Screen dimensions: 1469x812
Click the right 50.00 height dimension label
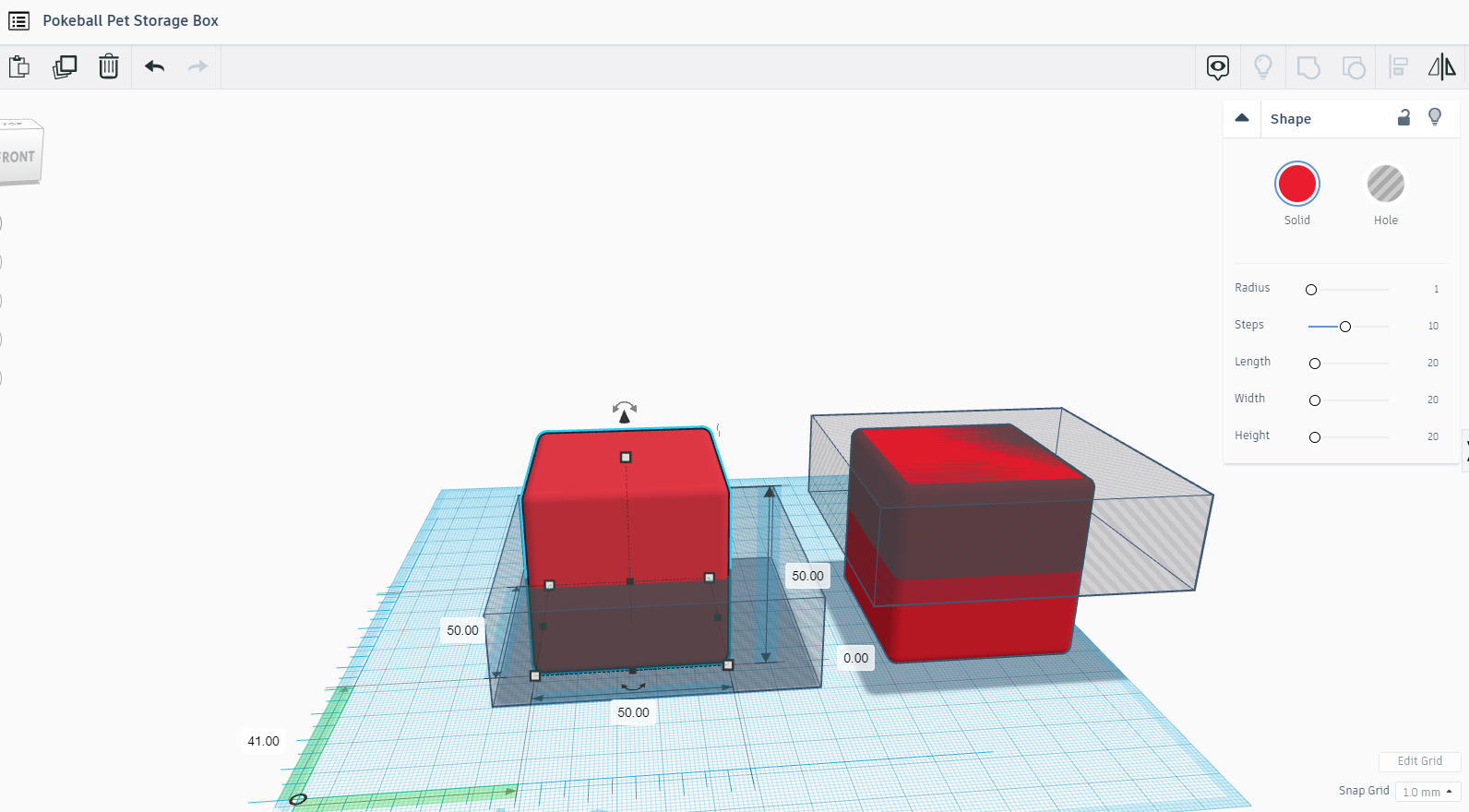point(807,576)
